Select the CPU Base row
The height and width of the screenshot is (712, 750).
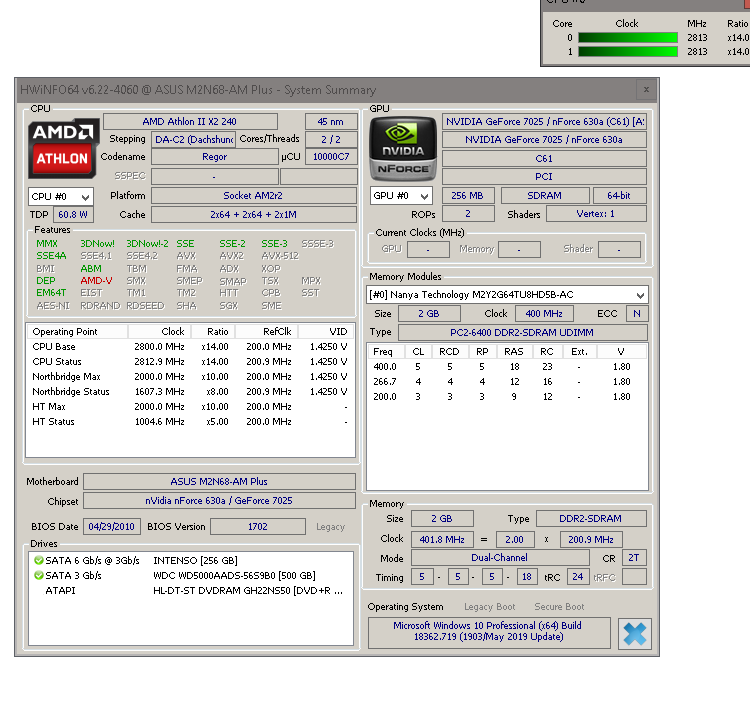click(x=190, y=347)
